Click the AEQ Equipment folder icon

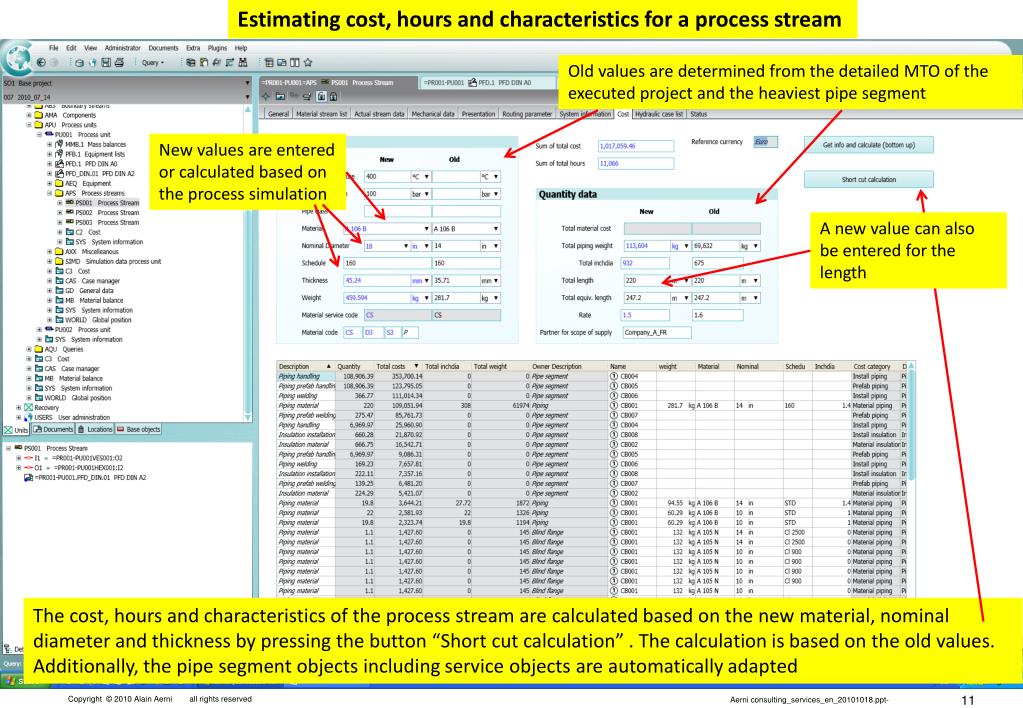59,183
